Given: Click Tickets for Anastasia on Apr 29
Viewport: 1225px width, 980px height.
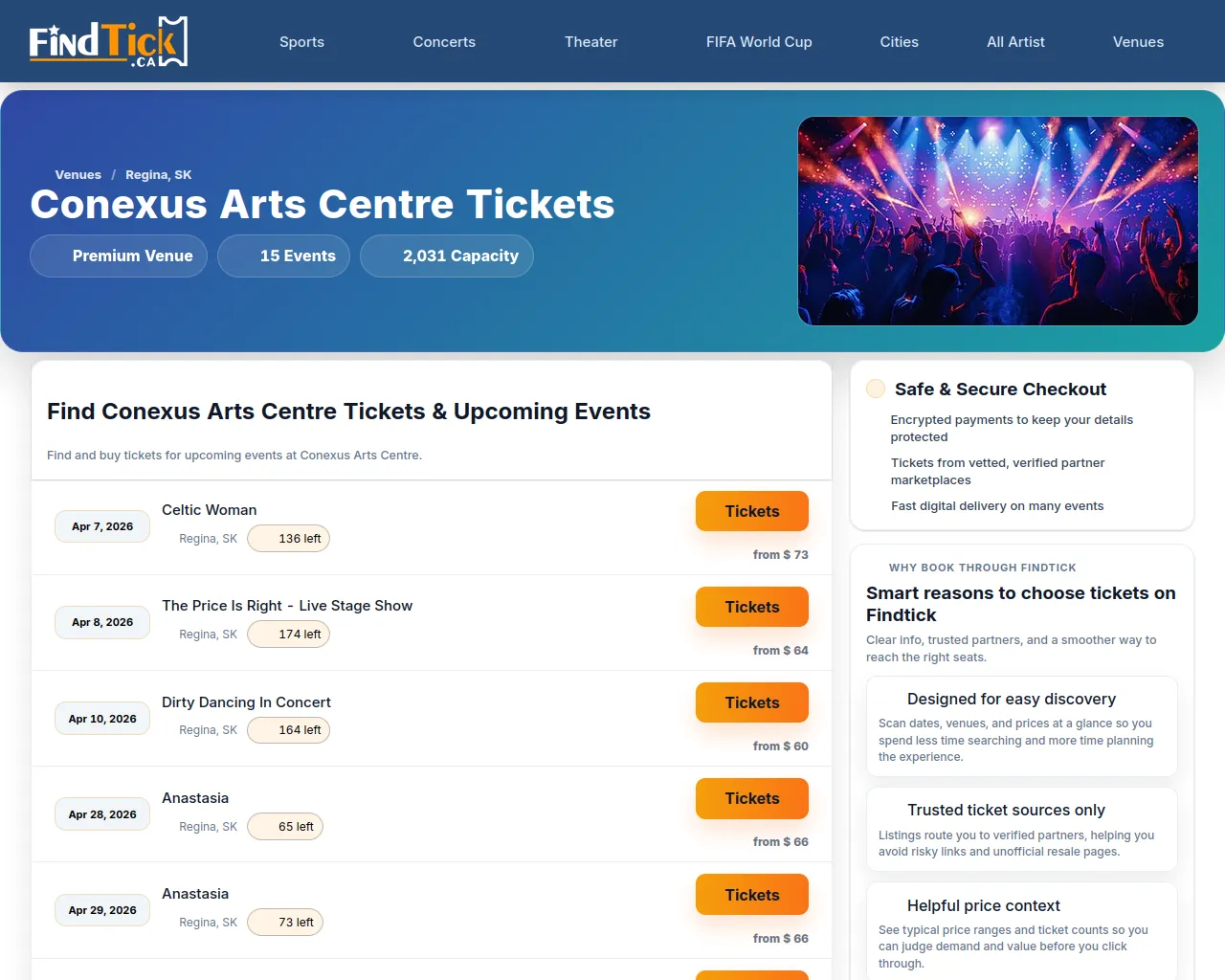Looking at the screenshot, I should pyautogui.click(x=751, y=895).
